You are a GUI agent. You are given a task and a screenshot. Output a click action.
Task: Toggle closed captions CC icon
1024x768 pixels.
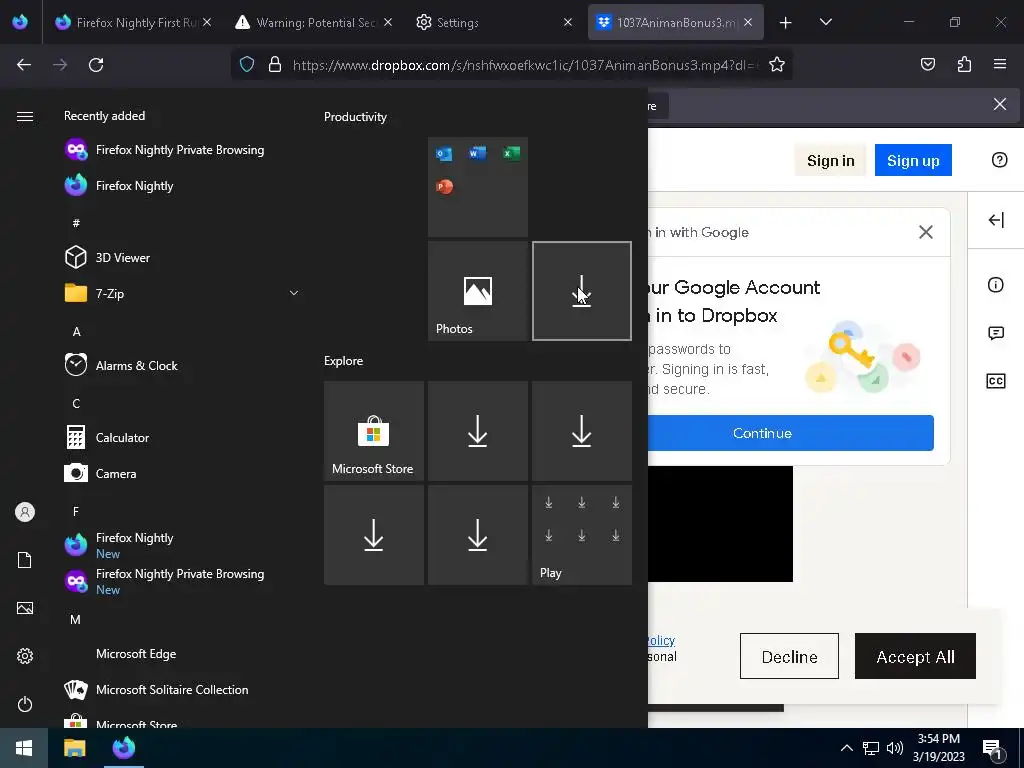click(x=995, y=381)
